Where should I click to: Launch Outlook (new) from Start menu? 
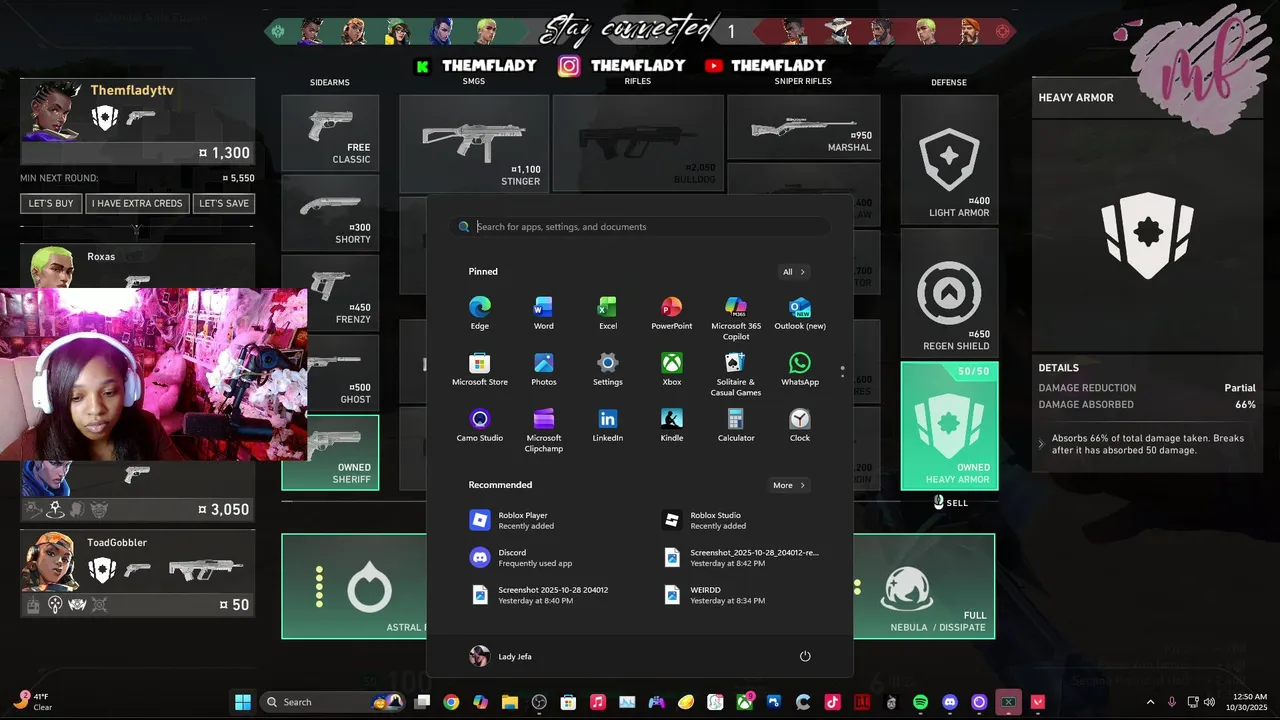pyautogui.click(x=800, y=313)
